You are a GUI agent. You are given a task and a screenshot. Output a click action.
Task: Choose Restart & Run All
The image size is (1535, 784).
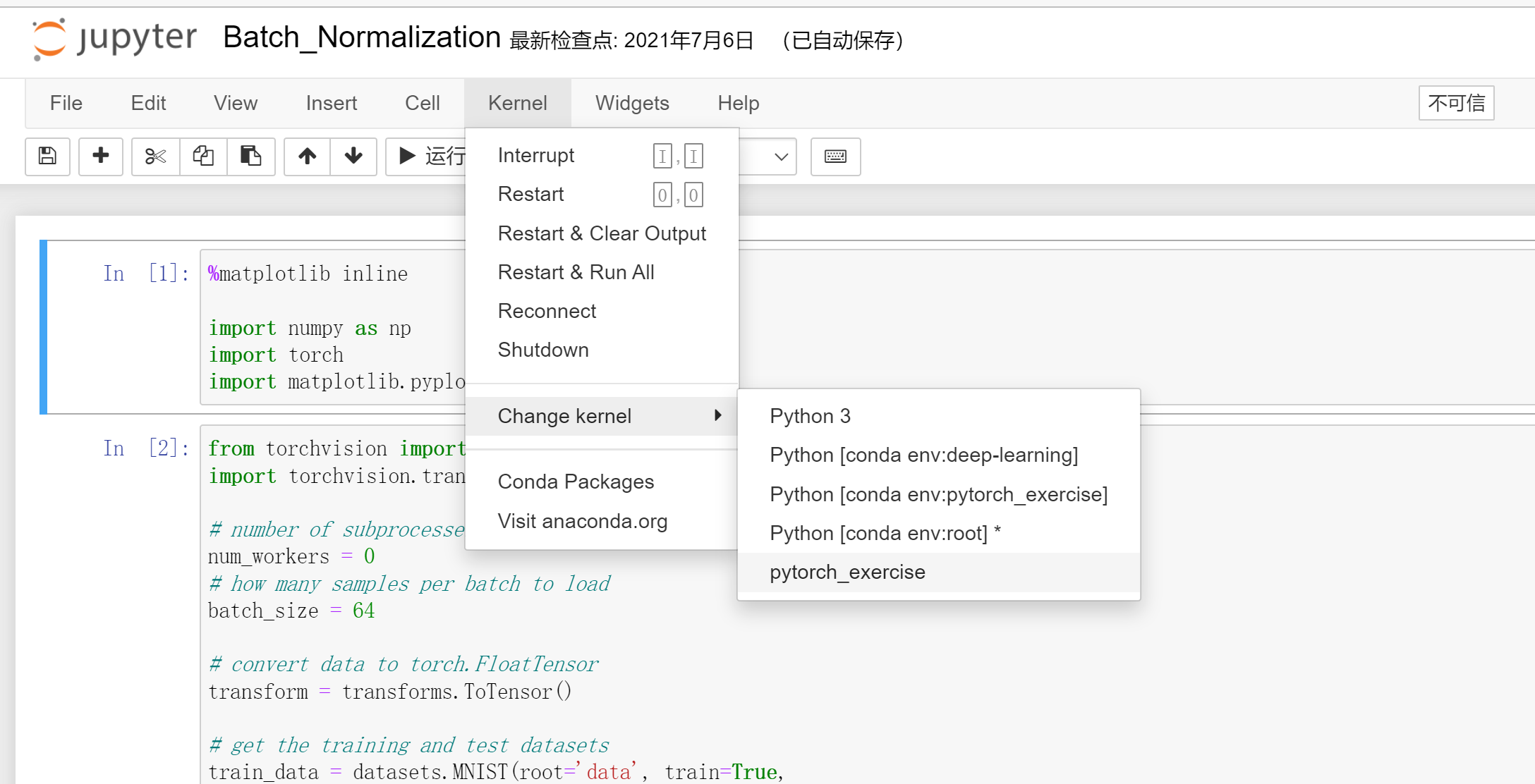[x=576, y=272]
